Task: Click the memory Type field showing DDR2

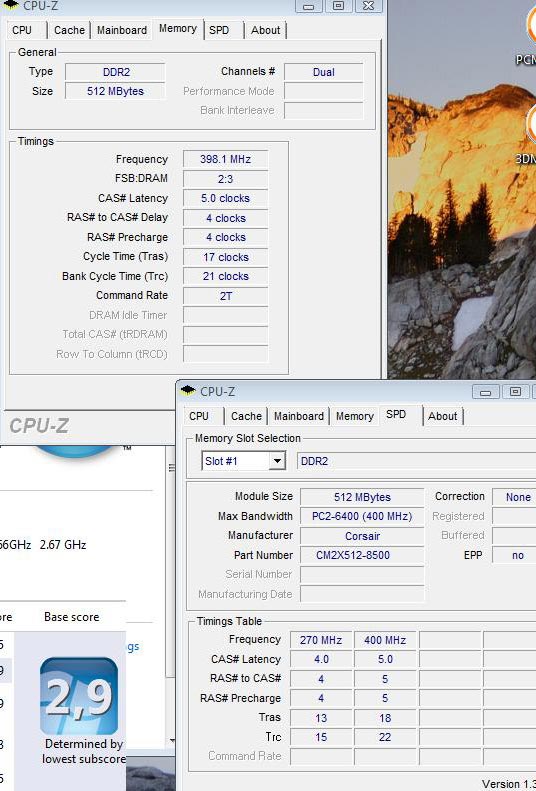Action: pyautogui.click(x=115, y=72)
